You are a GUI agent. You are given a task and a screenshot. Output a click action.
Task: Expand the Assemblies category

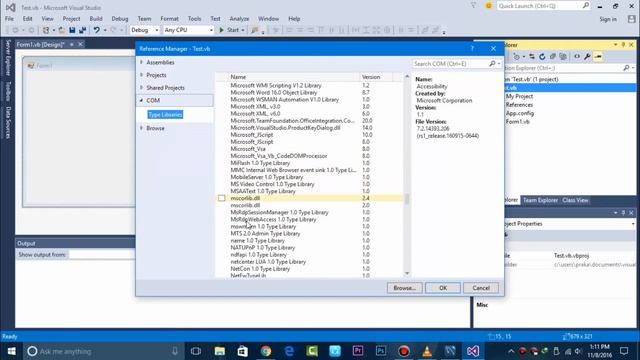pos(142,62)
